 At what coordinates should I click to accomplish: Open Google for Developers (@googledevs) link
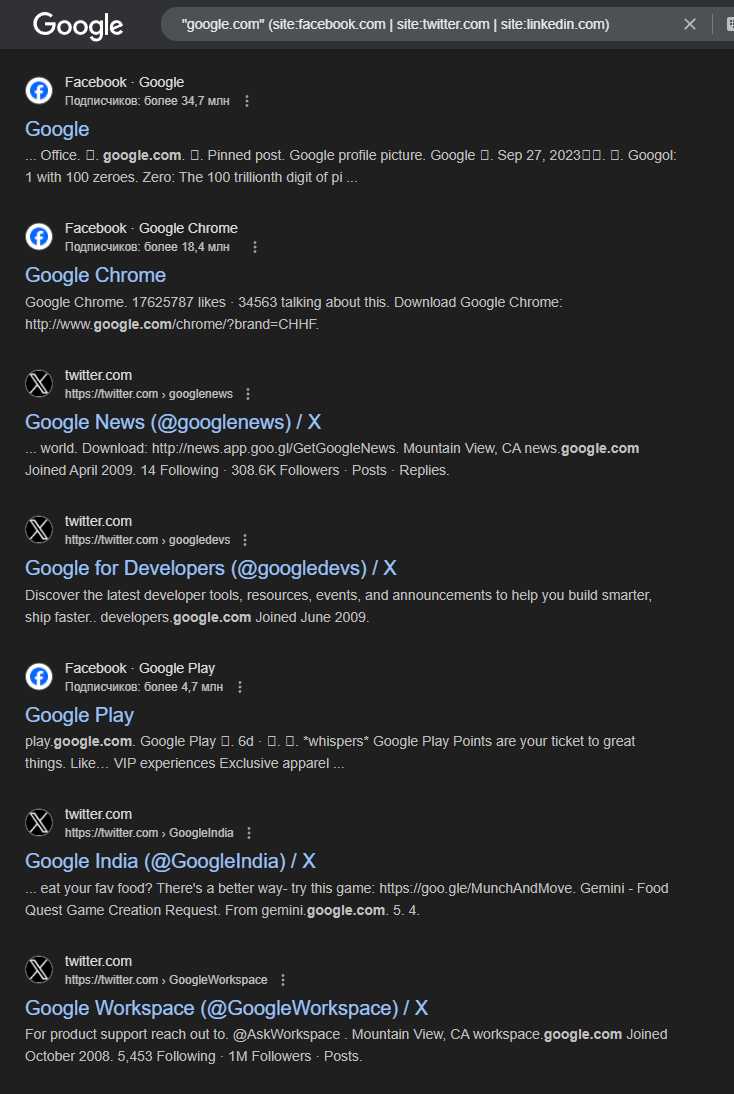pyautogui.click(x=211, y=568)
